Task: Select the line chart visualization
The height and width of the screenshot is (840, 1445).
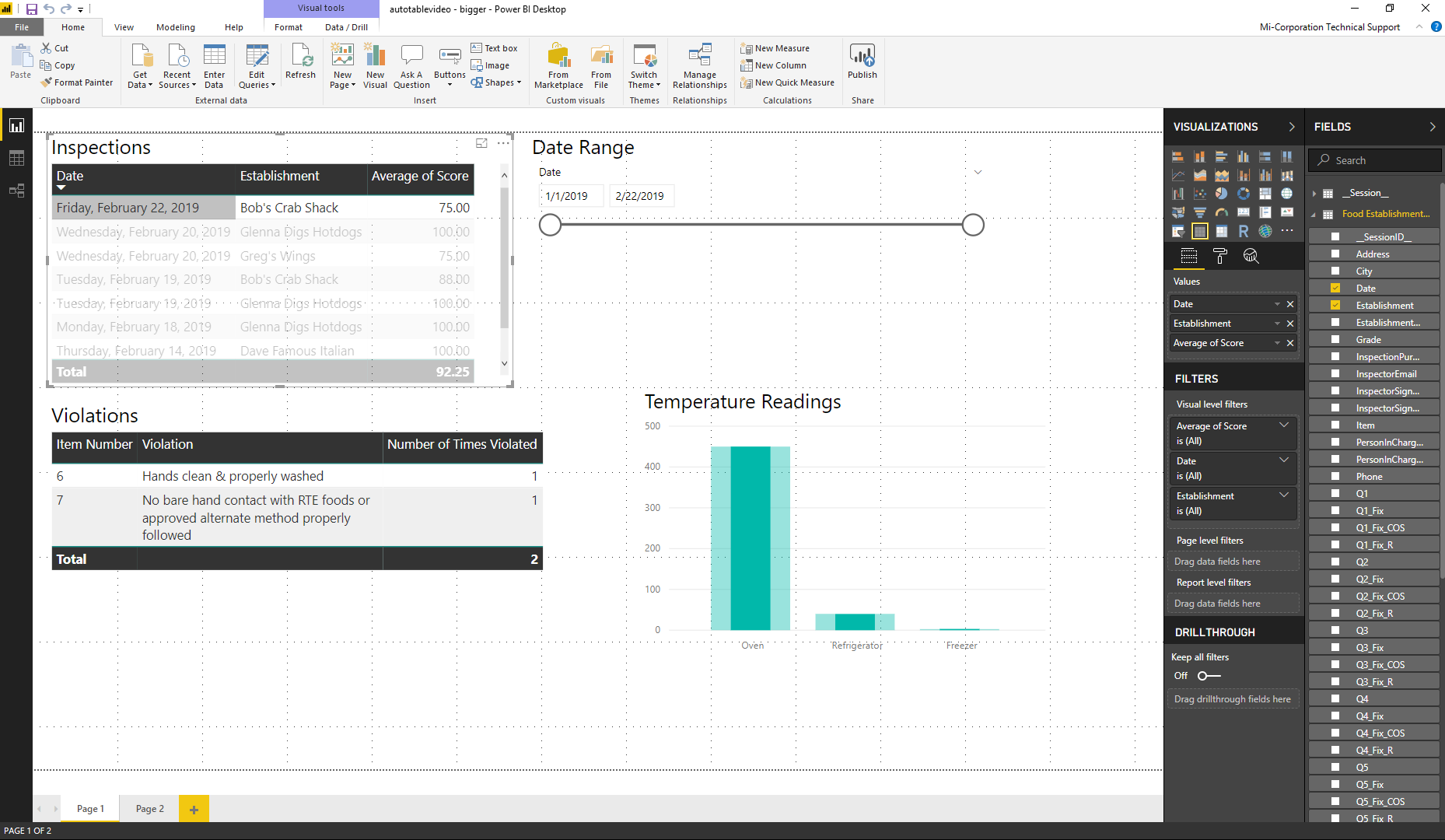Action: coord(1177,175)
